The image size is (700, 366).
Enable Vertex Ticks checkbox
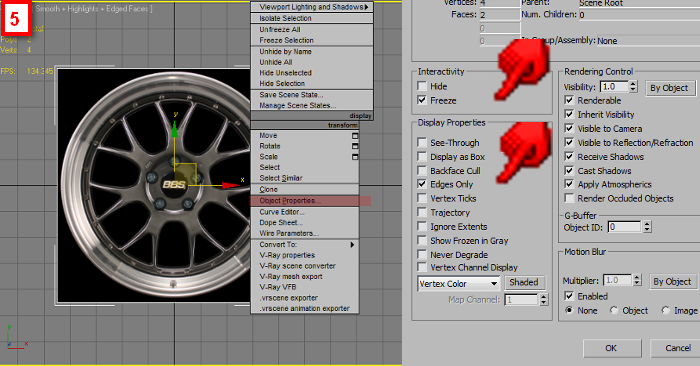422,198
